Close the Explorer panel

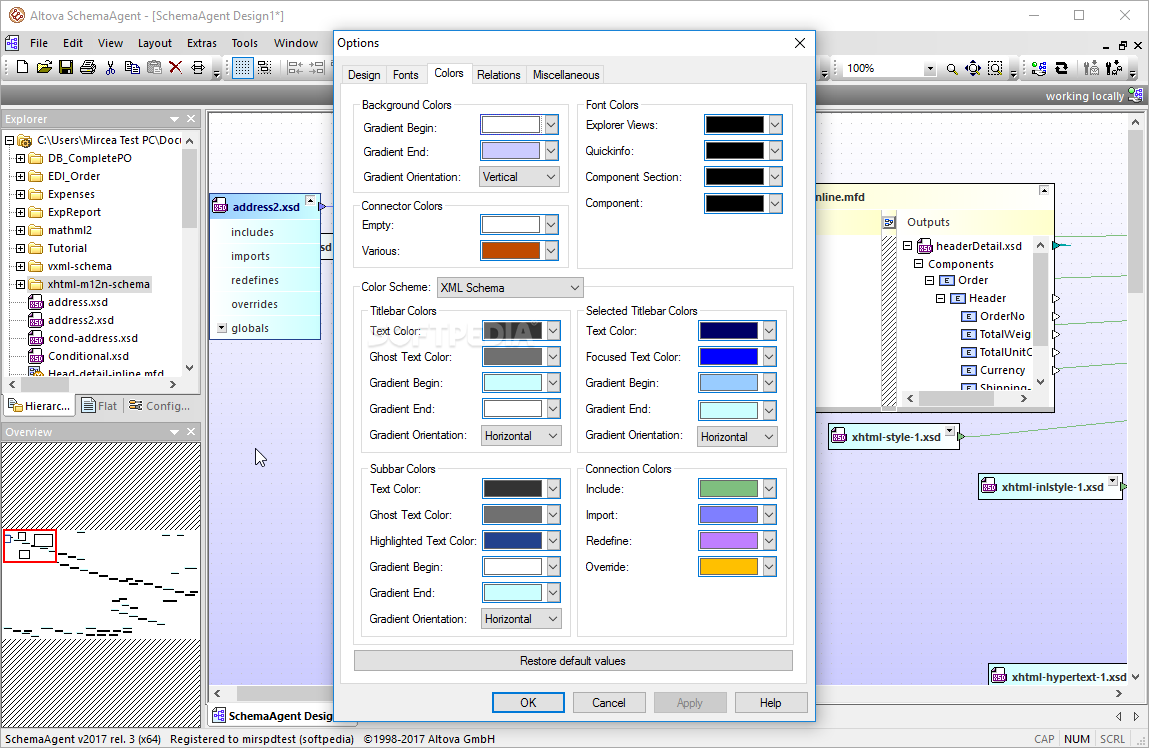click(x=191, y=119)
